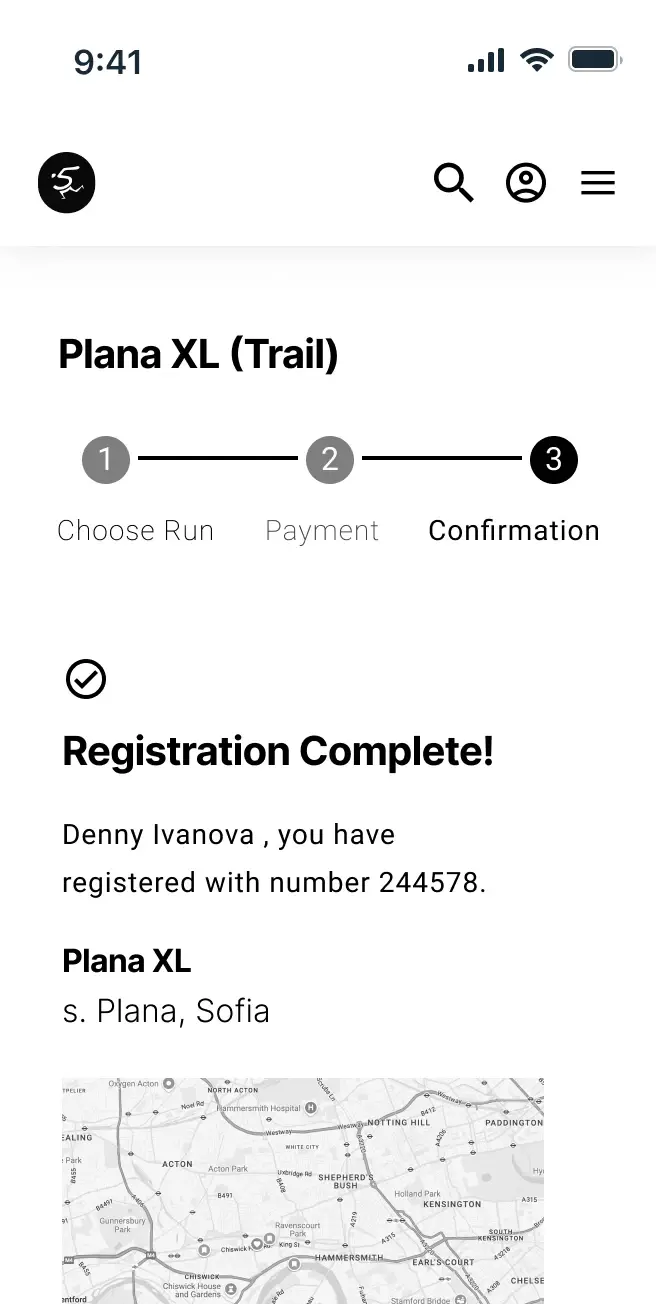The height and width of the screenshot is (1304, 656).
Task: Tap the 9:41 status bar clock
Action: pyautogui.click(x=108, y=62)
